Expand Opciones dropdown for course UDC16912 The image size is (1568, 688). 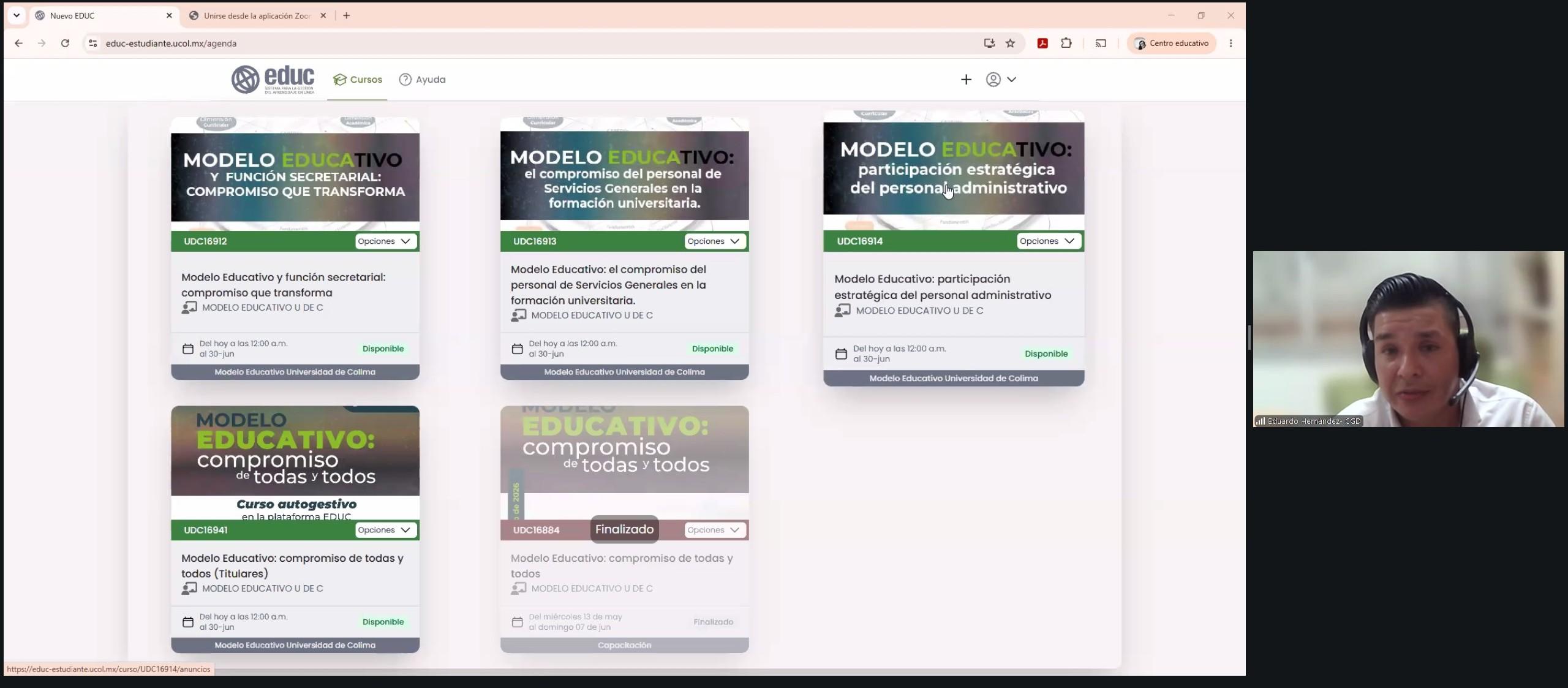[x=385, y=241]
